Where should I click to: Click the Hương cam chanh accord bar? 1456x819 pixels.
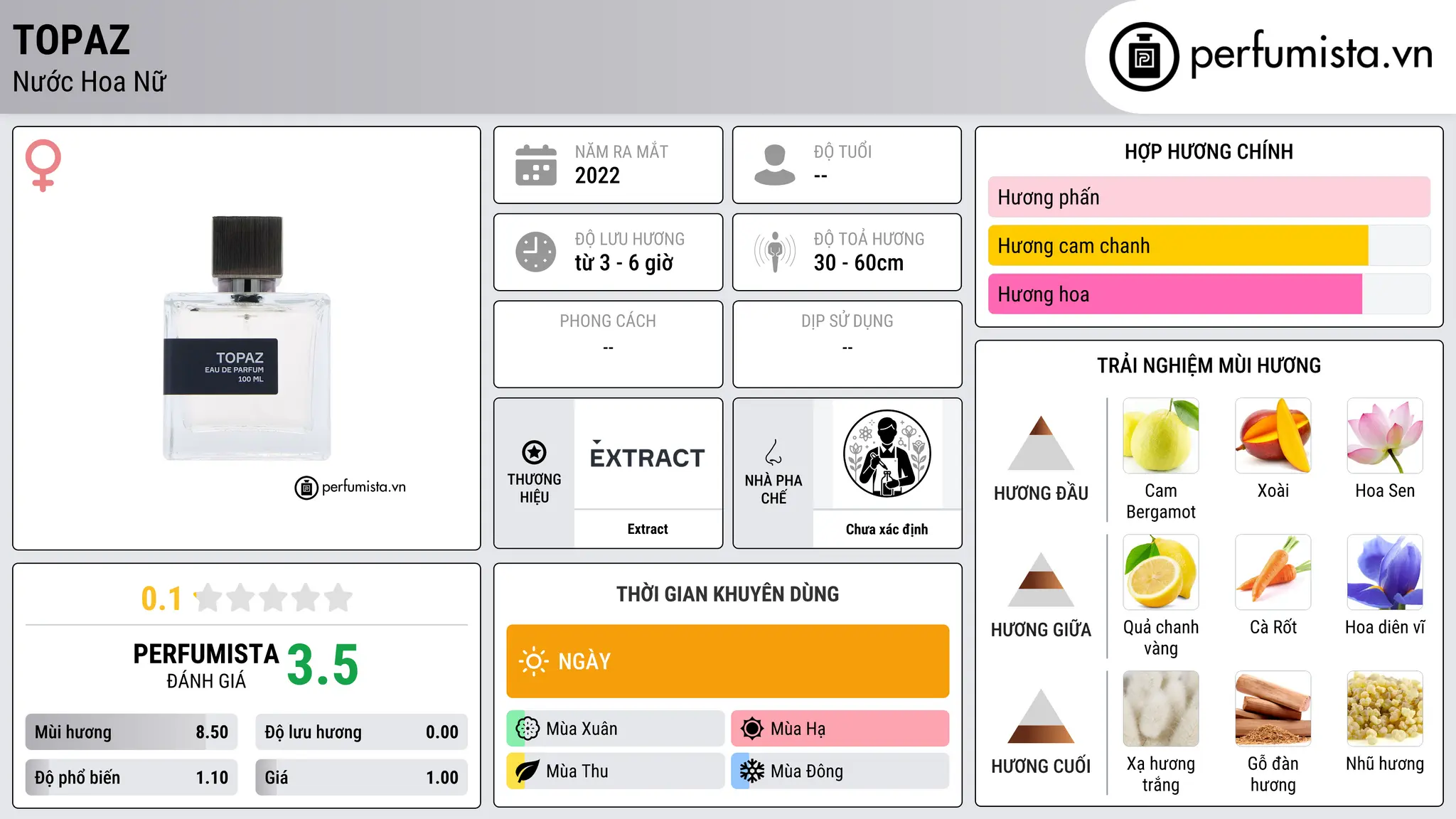click(1209, 245)
